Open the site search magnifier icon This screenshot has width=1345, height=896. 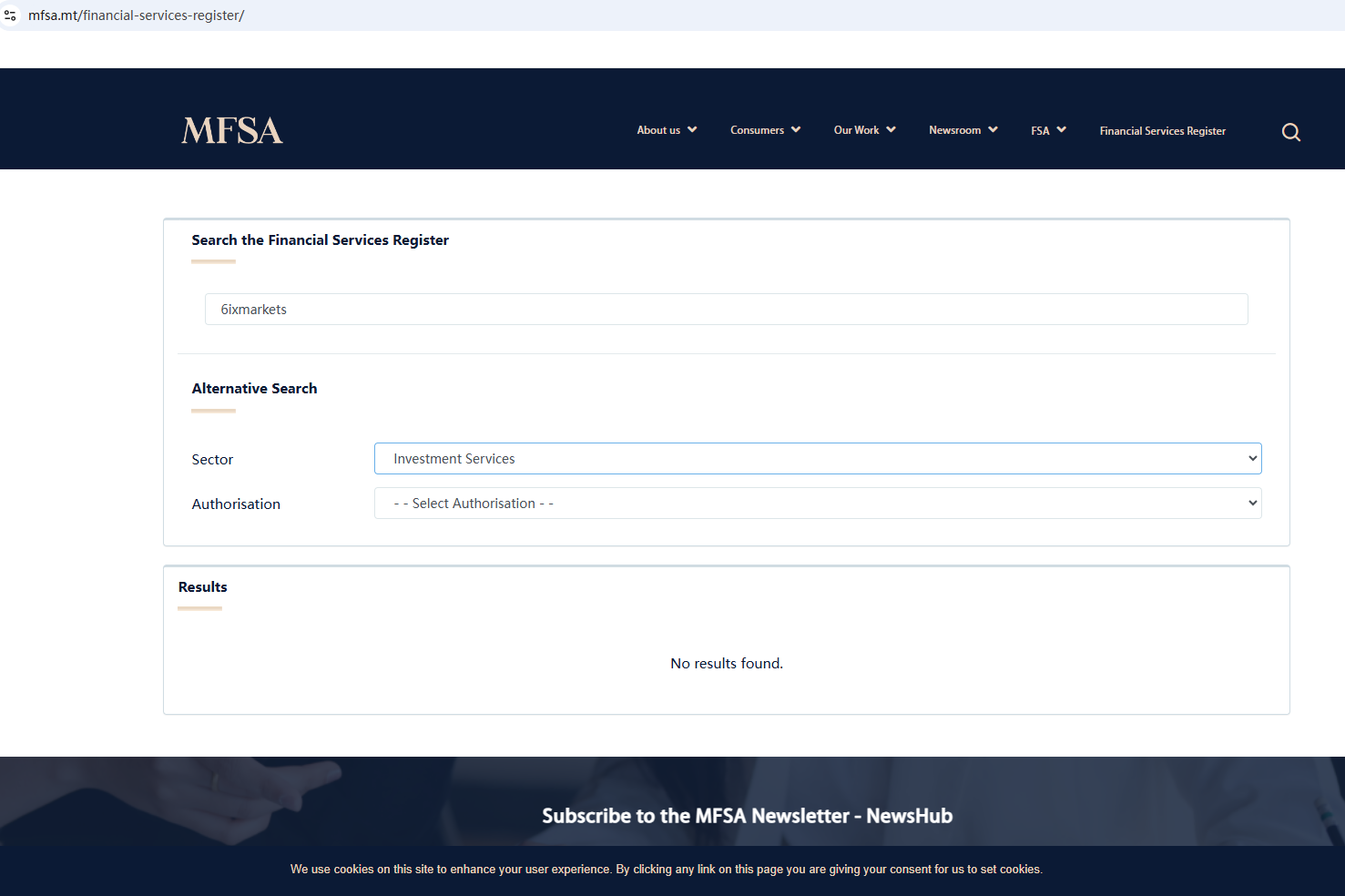coord(1291,132)
